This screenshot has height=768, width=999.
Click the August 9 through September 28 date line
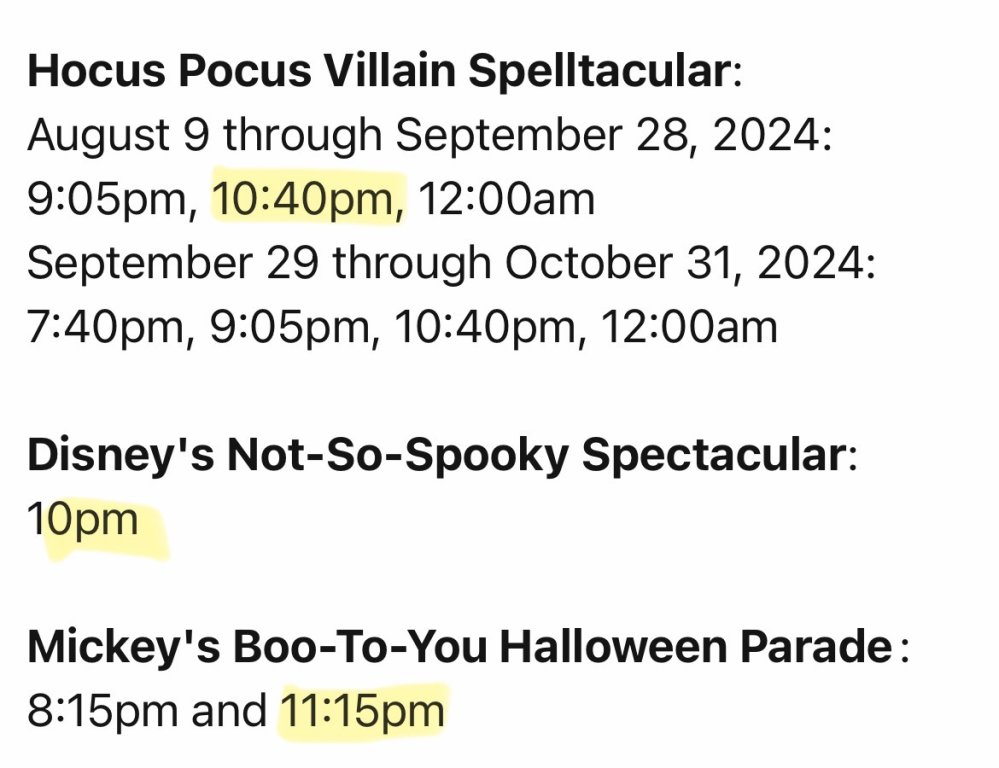pyautogui.click(x=430, y=135)
